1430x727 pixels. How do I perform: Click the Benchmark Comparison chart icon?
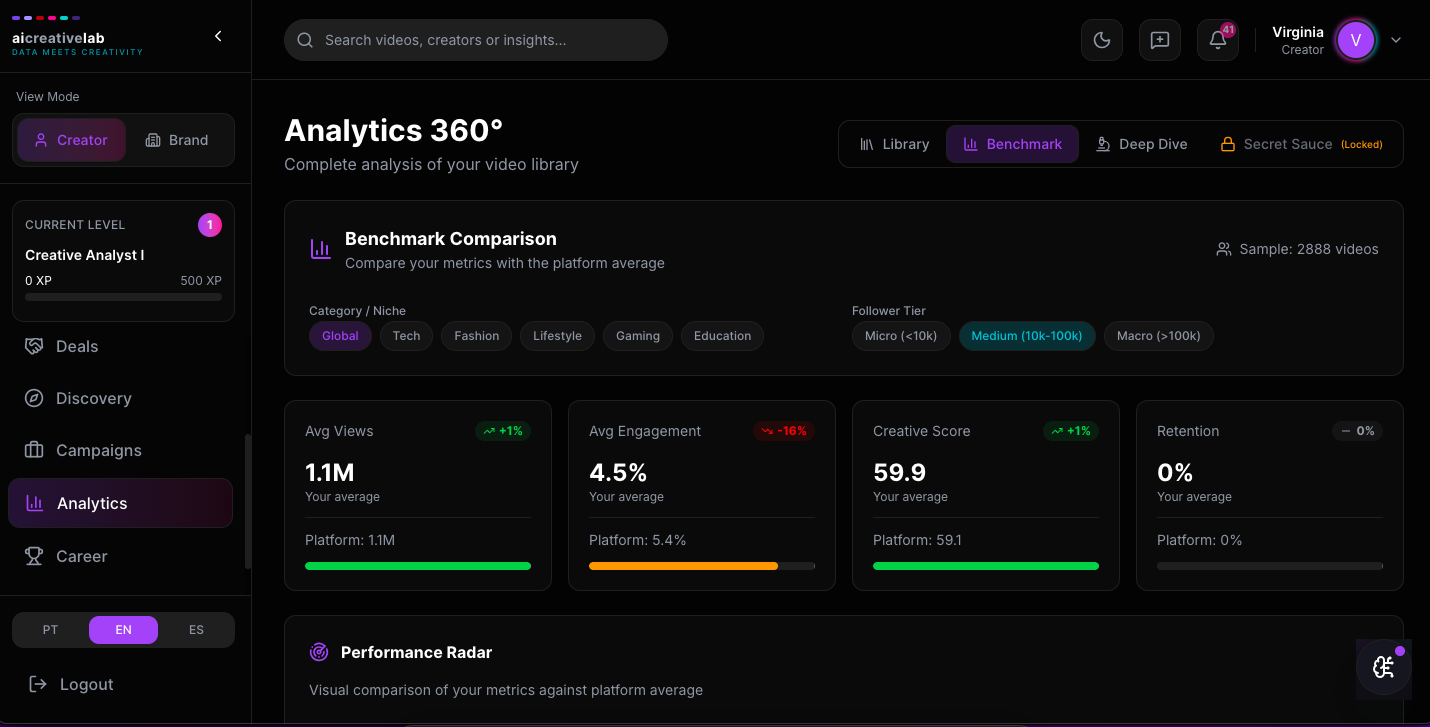[x=320, y=249]
